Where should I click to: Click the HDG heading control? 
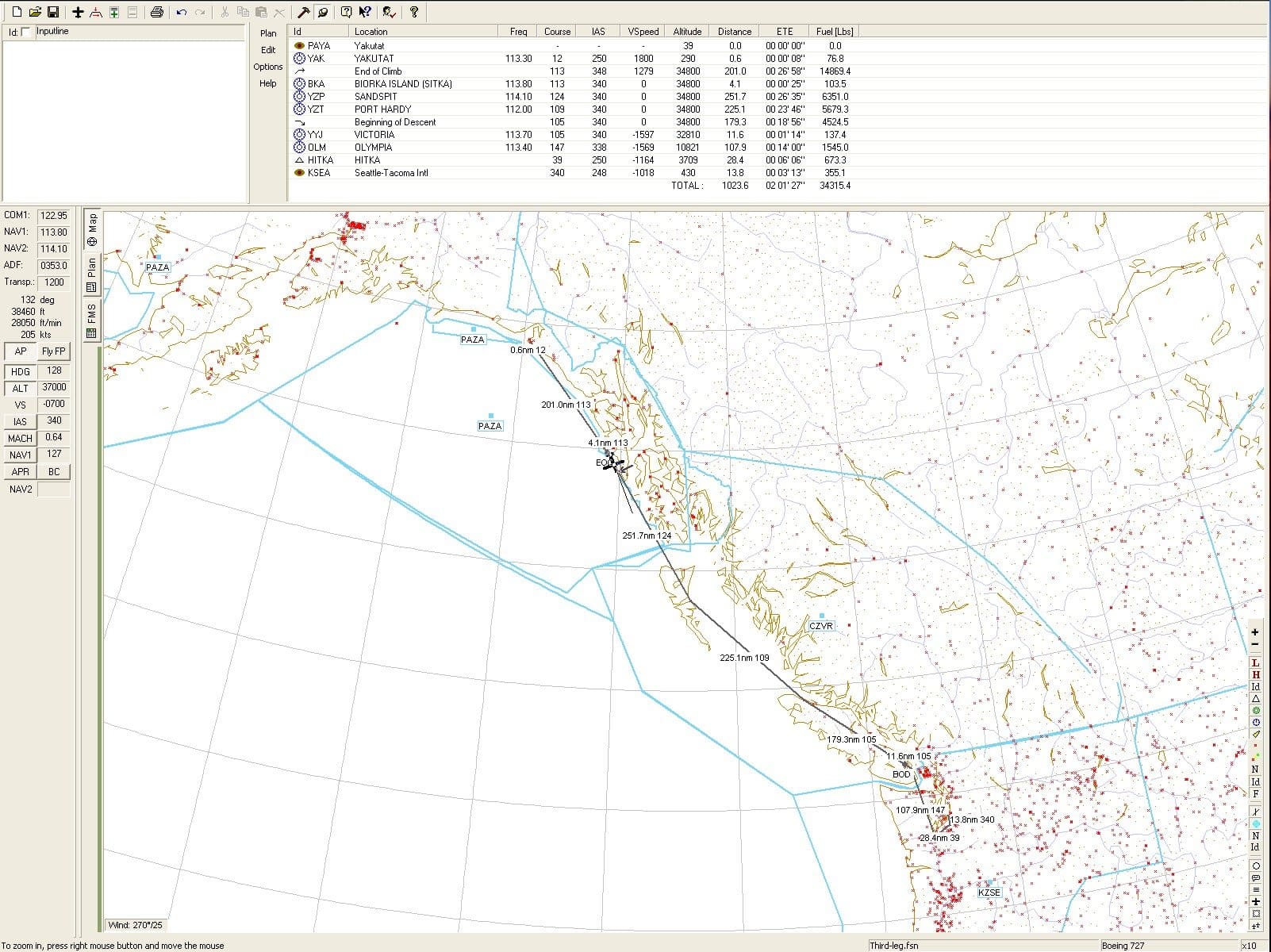point(19,371)
